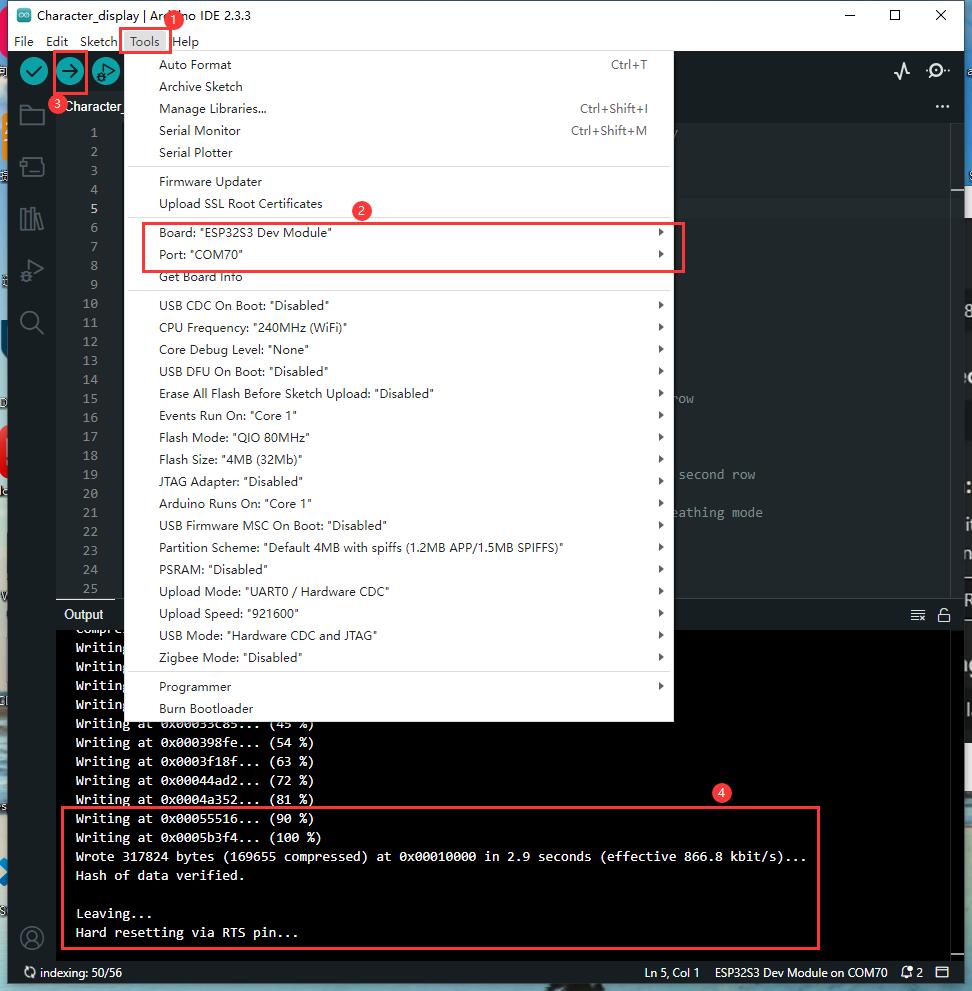
Task: Expand PSRAM "Disabled" submenu
Action: 399,570
